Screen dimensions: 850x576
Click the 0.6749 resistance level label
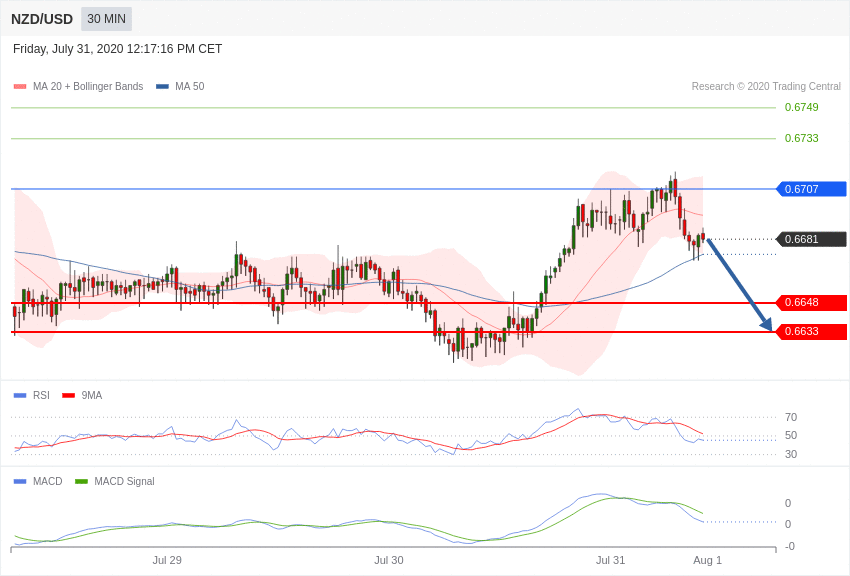[801, 107]
